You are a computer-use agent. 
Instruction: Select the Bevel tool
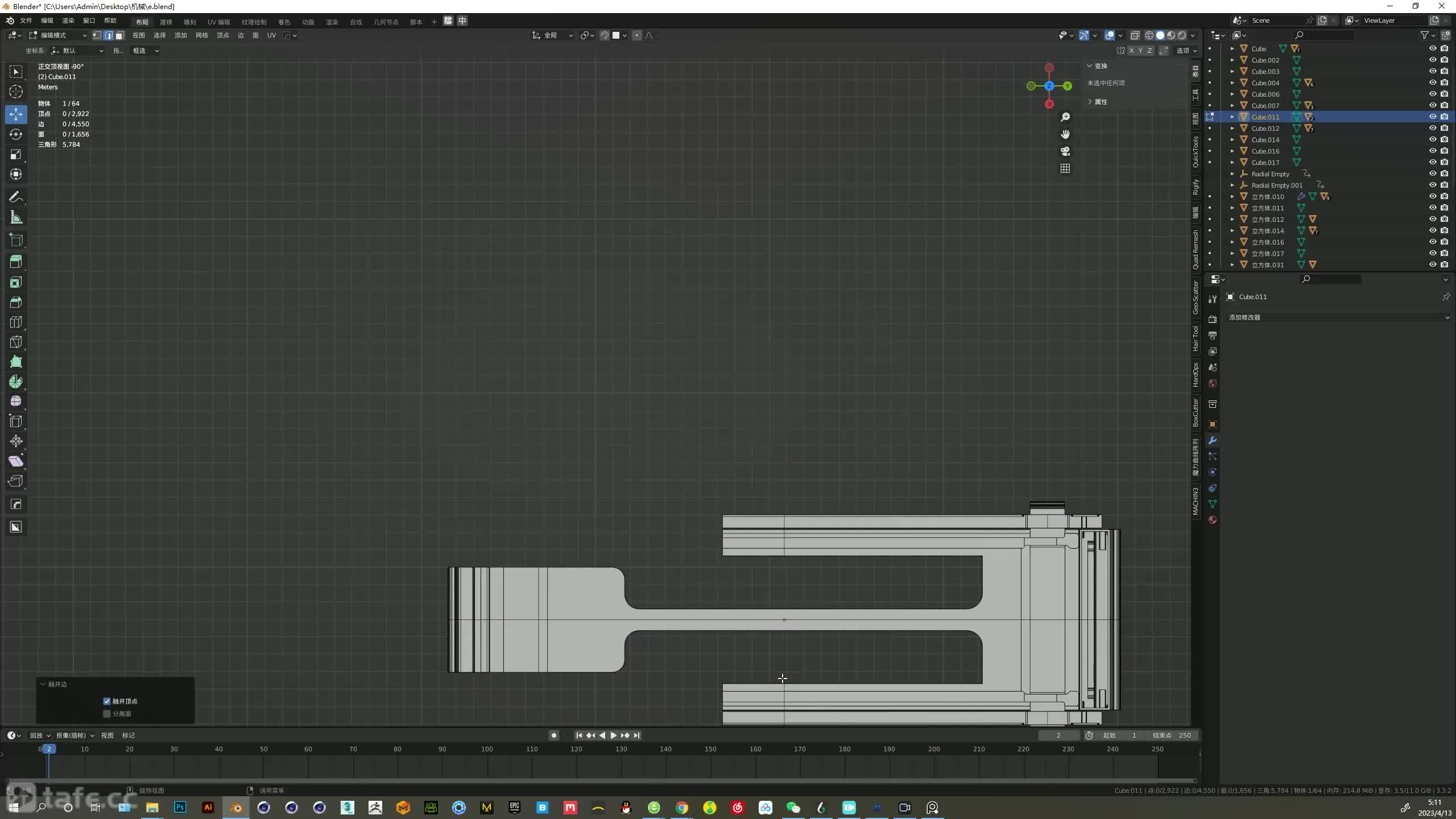pos(16,302)
